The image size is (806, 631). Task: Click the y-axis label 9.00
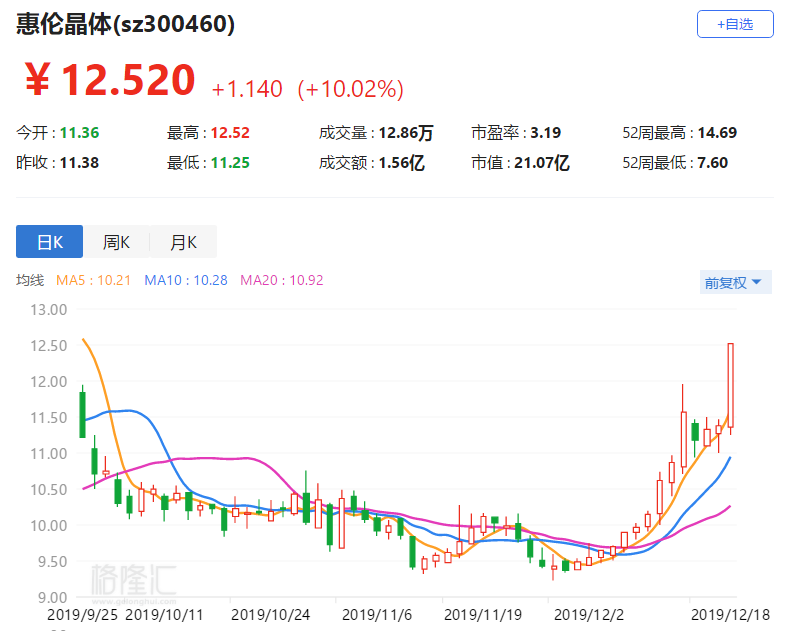[52, 598]
